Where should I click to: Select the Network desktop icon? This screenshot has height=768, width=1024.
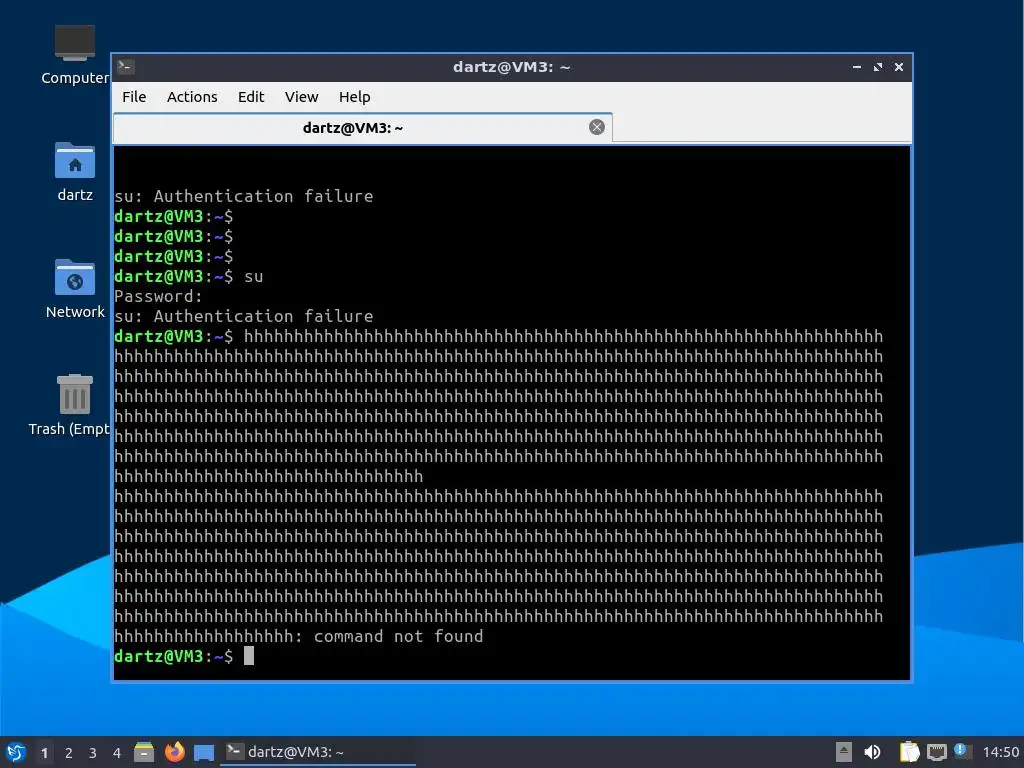[74, 289]
